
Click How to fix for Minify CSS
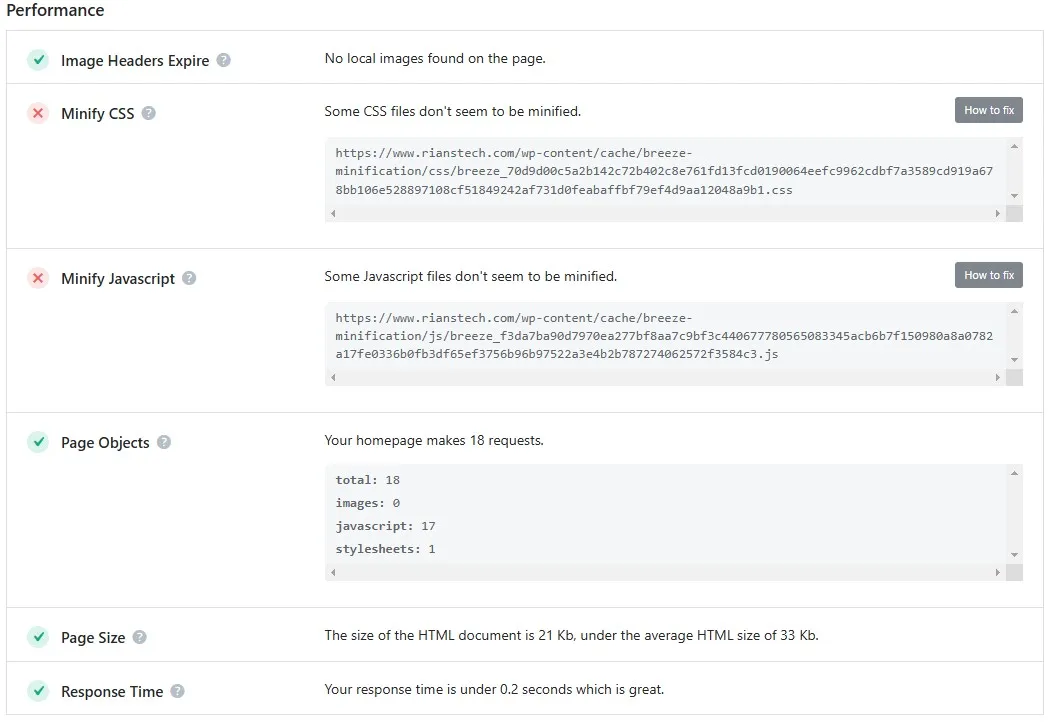pos(988,110)
